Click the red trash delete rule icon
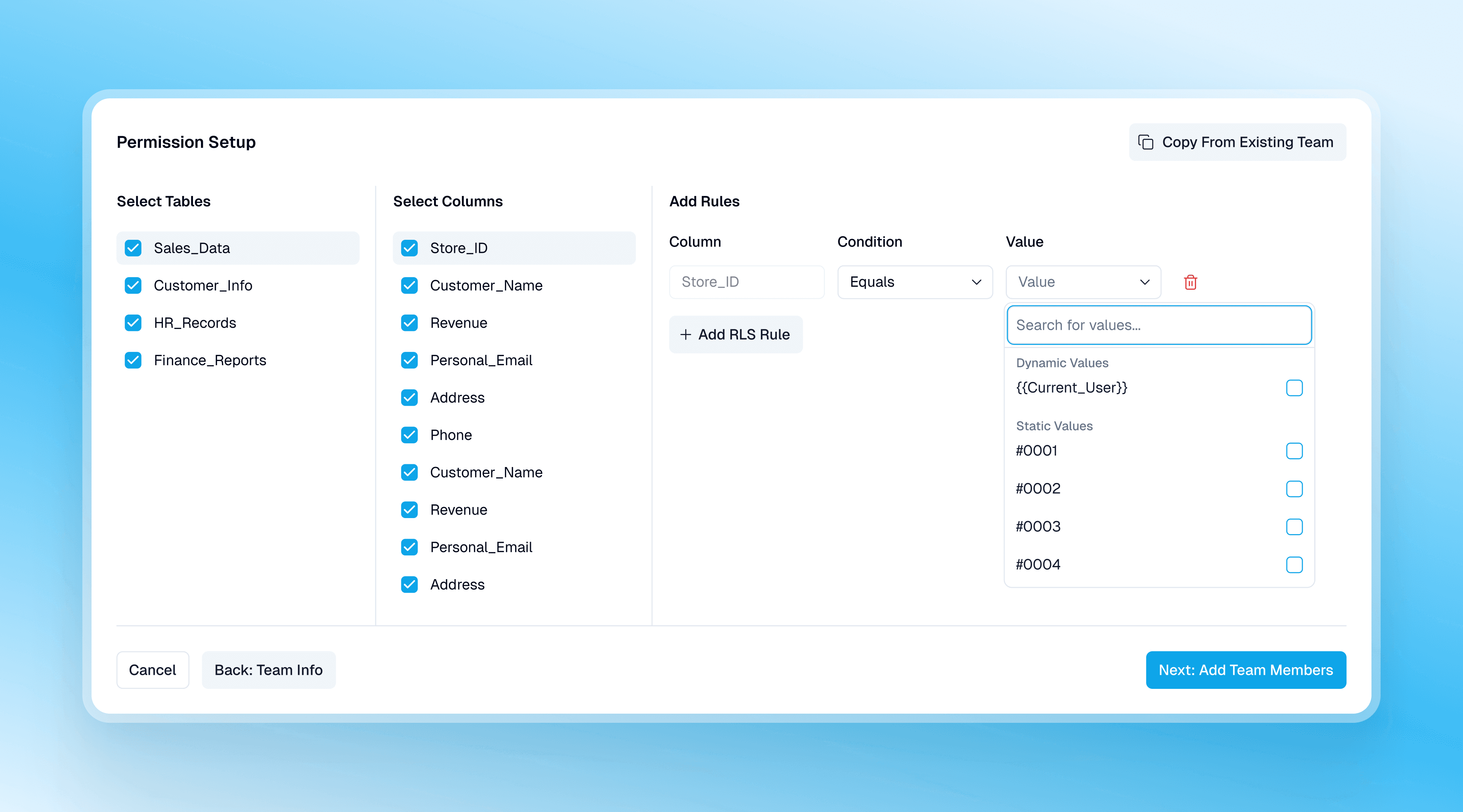The image size is (1463, 812). (x=1190, y=282)
